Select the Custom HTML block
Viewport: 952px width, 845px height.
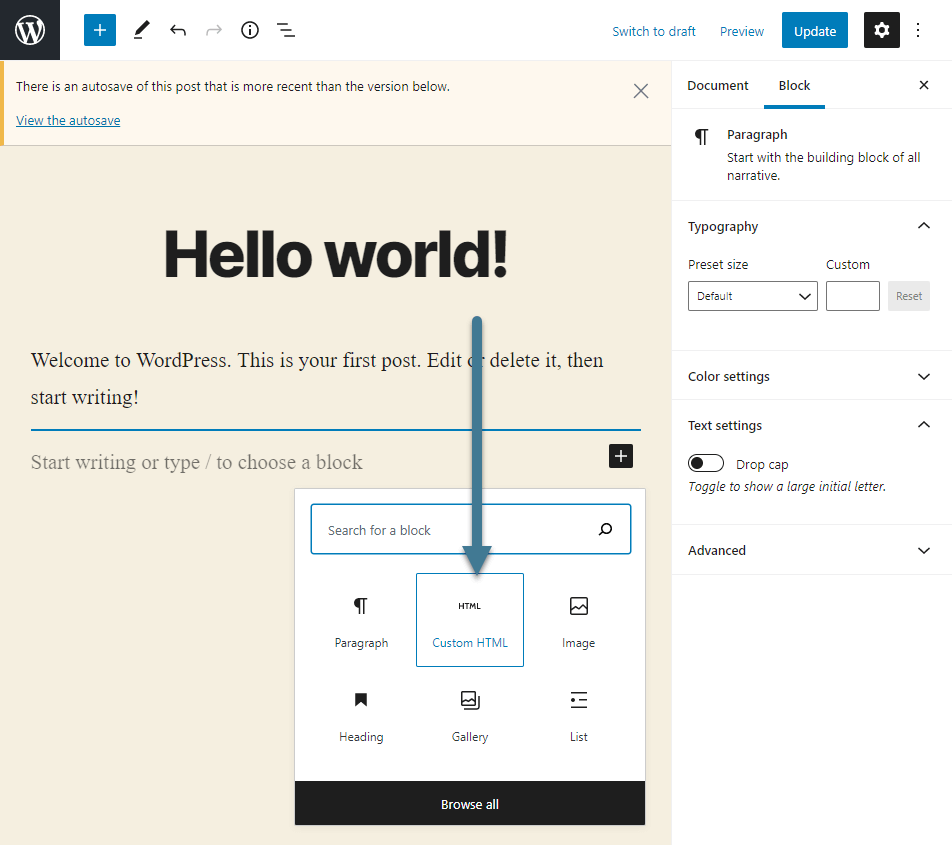pos(469,620)
